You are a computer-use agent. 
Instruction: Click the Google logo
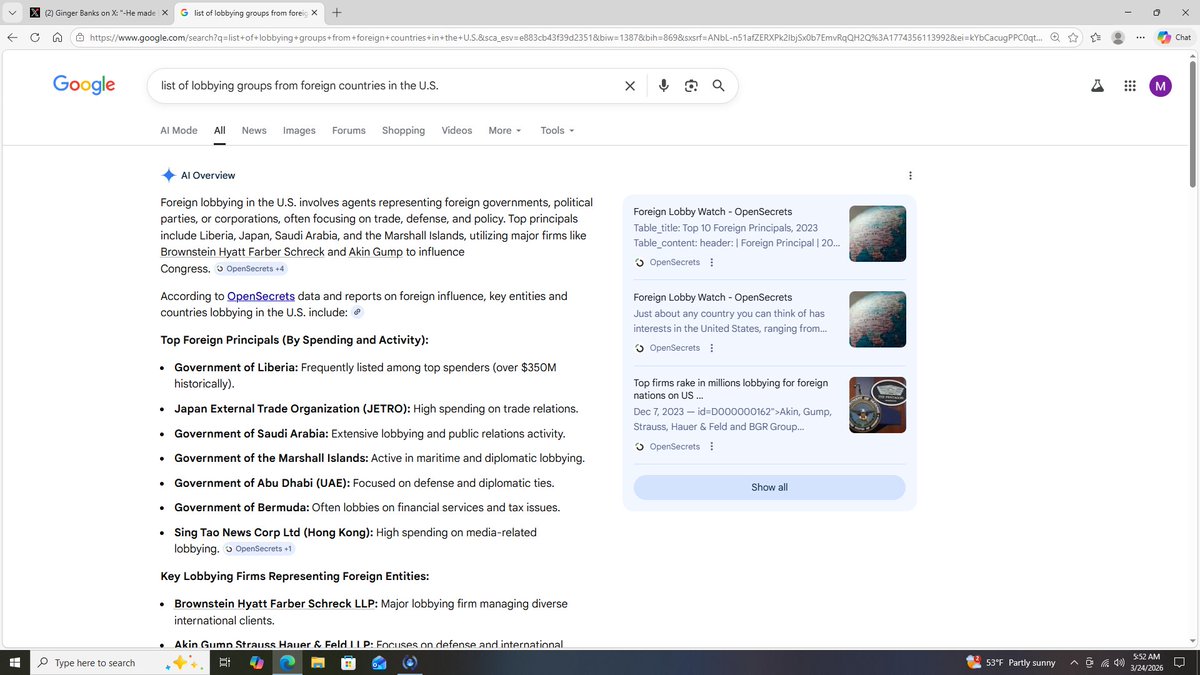(84, 85)
